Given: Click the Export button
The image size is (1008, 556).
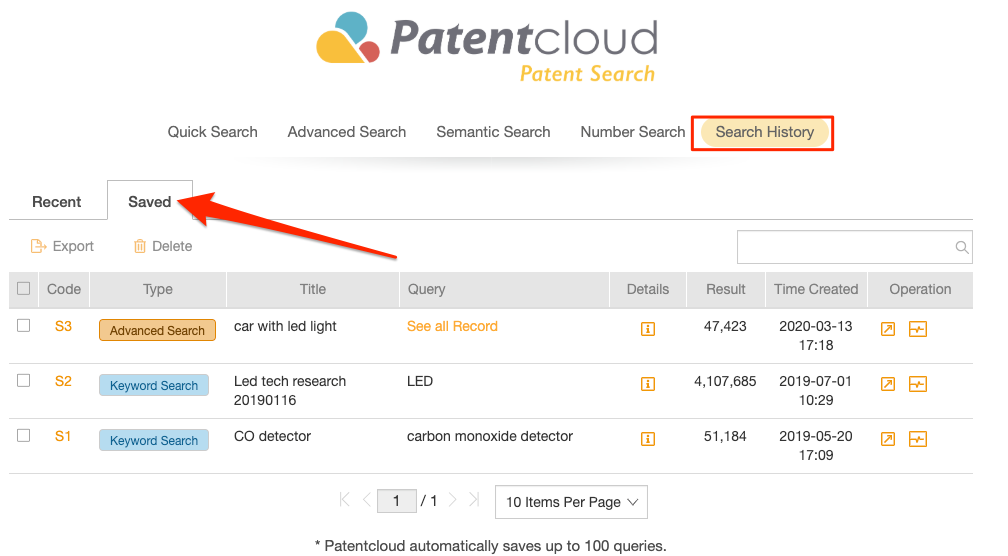Looking at the screenshot, I should click(x=62, y=246).
